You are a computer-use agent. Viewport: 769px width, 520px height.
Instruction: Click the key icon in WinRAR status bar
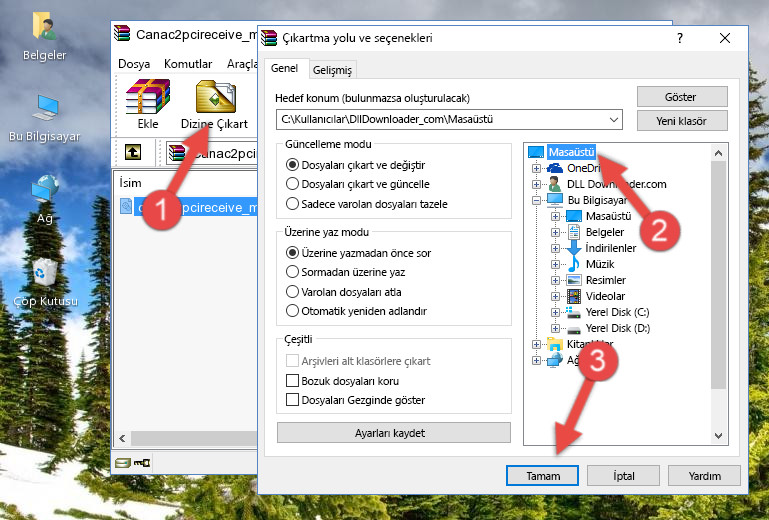pos(142,462)
